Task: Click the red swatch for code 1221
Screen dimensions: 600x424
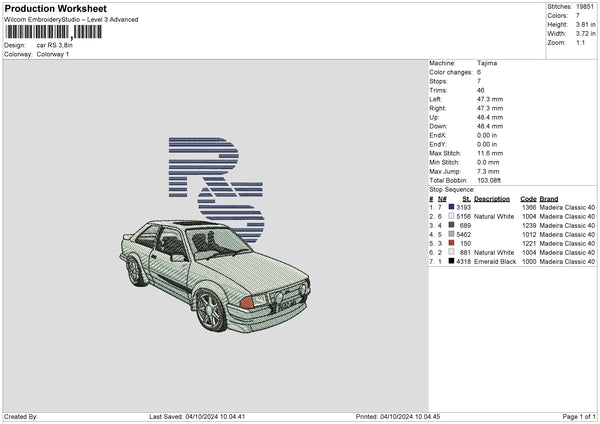Action: (x=452, y=243)
